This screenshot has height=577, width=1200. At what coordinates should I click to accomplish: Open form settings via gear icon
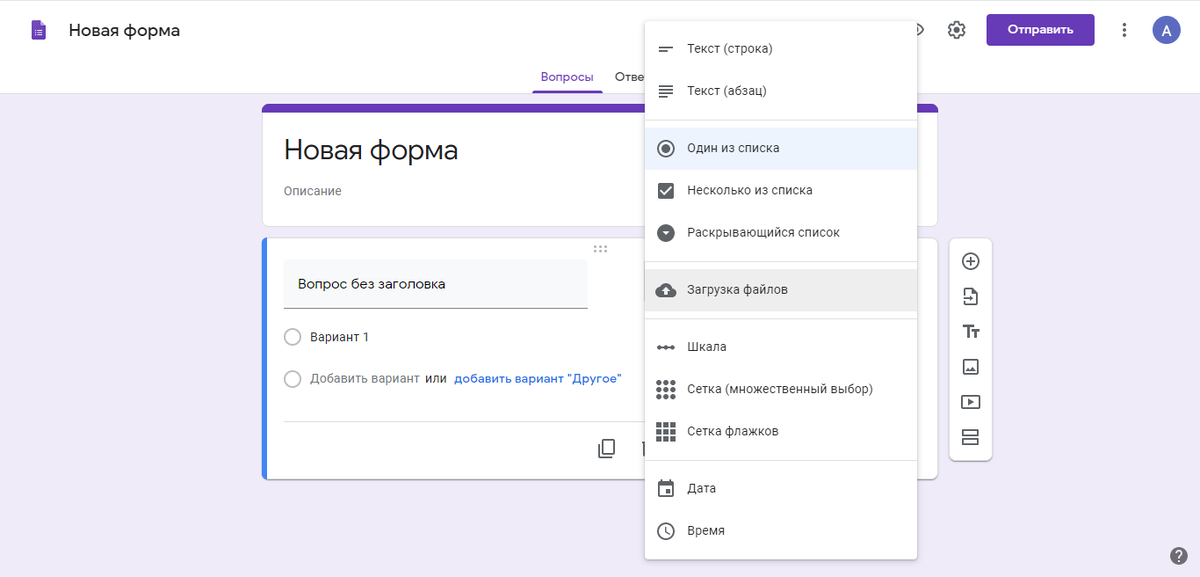[956, 30]
